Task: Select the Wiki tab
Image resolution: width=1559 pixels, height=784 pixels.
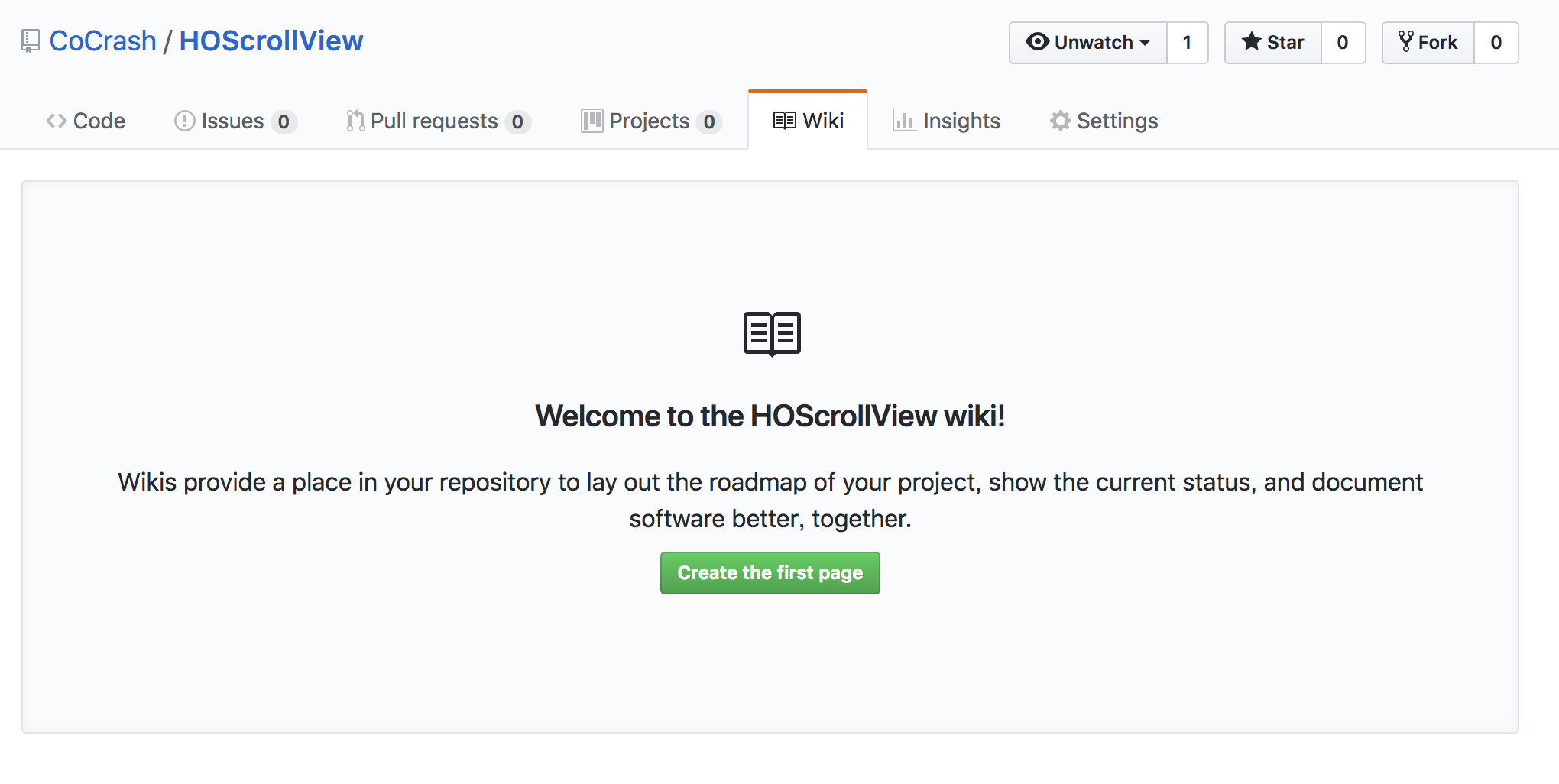Action: 808,121
